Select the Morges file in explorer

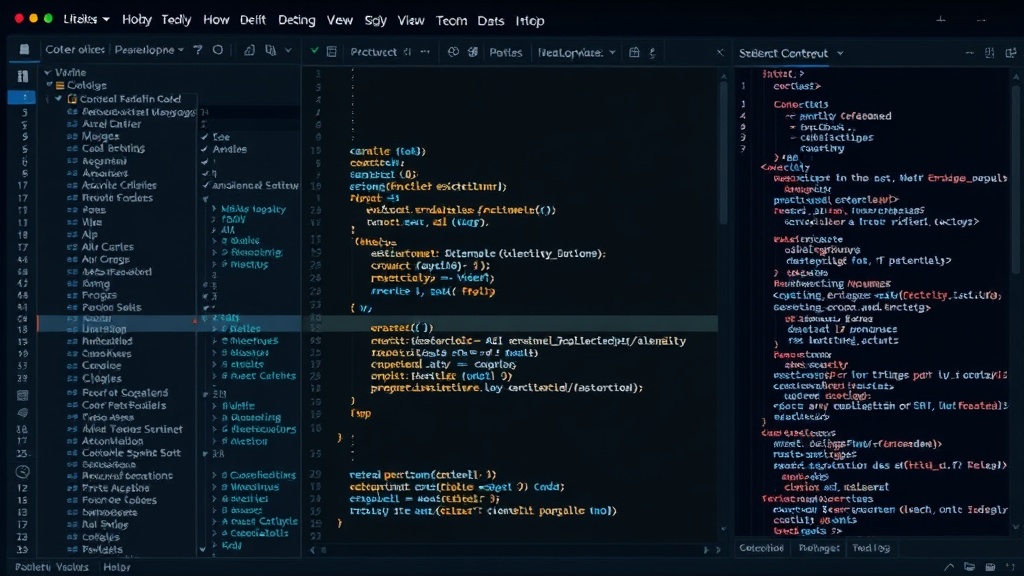coord(99,136)
